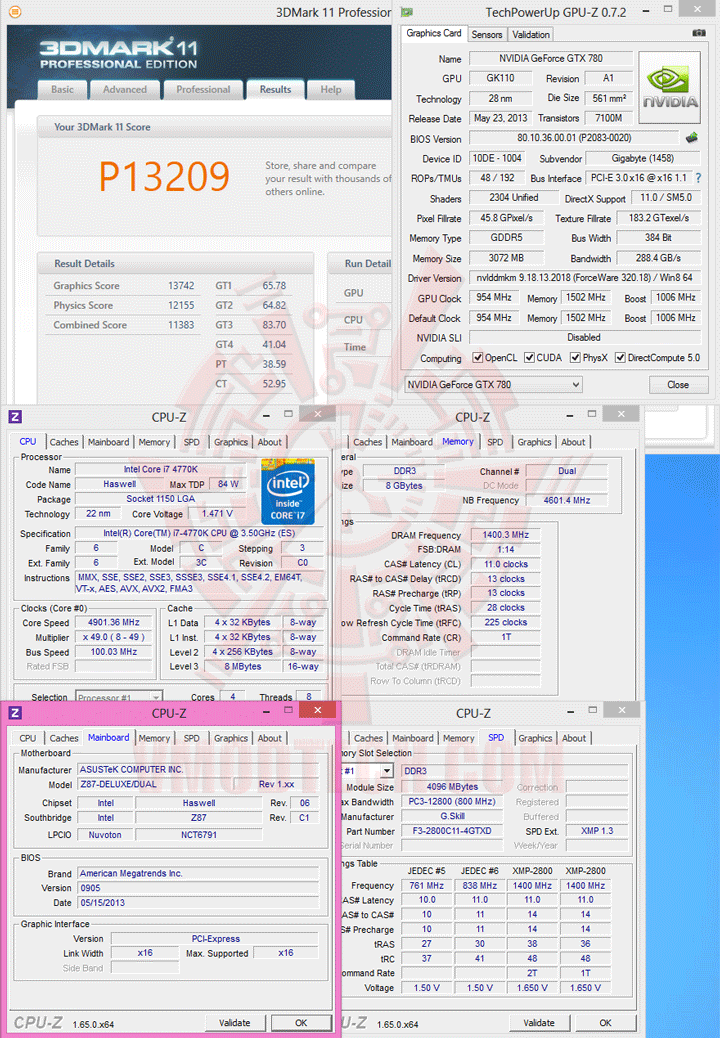Toggle the DirectCompute 5.0 checkbox
This screenshot has width=720, height=1038.
click(620, 357)
